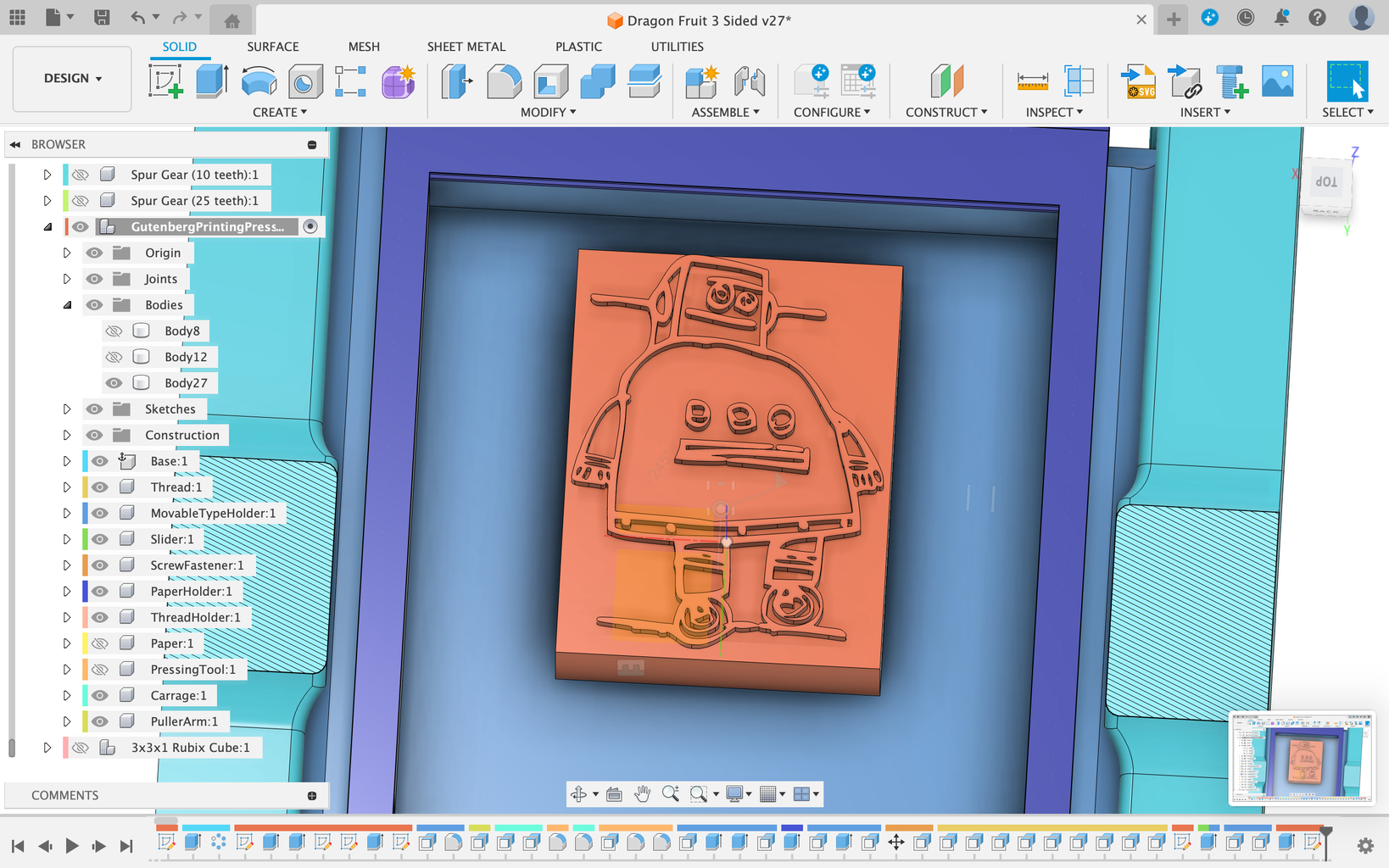
Task: Select the Revolve tool icon
Action: pyautogui.click(x=259, y=81)
